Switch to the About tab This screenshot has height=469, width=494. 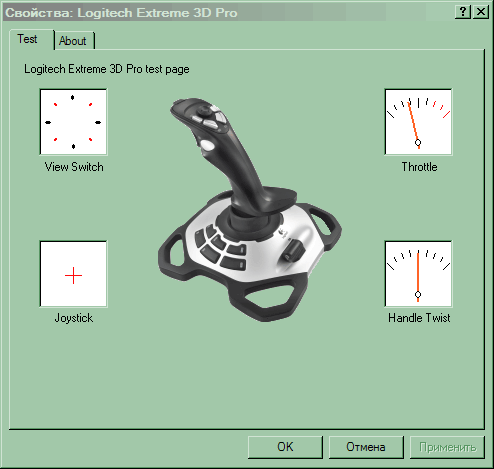click(74, 41)
